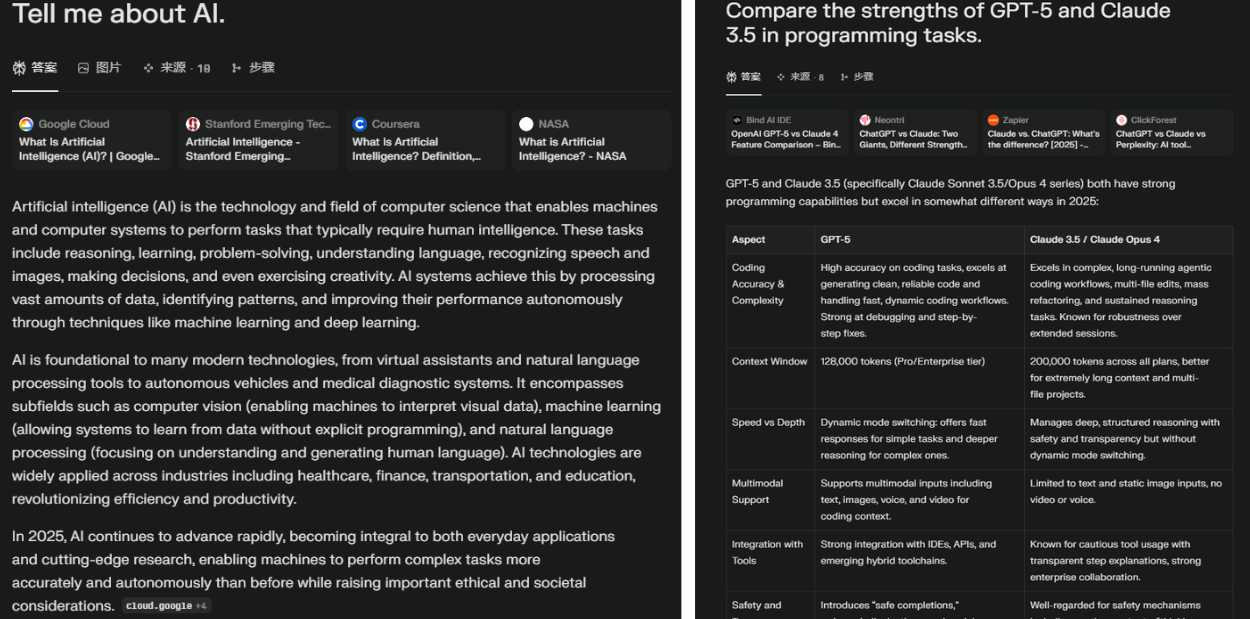Click the Zapier source icon
1250x619 pixels.
click(993, 120)
